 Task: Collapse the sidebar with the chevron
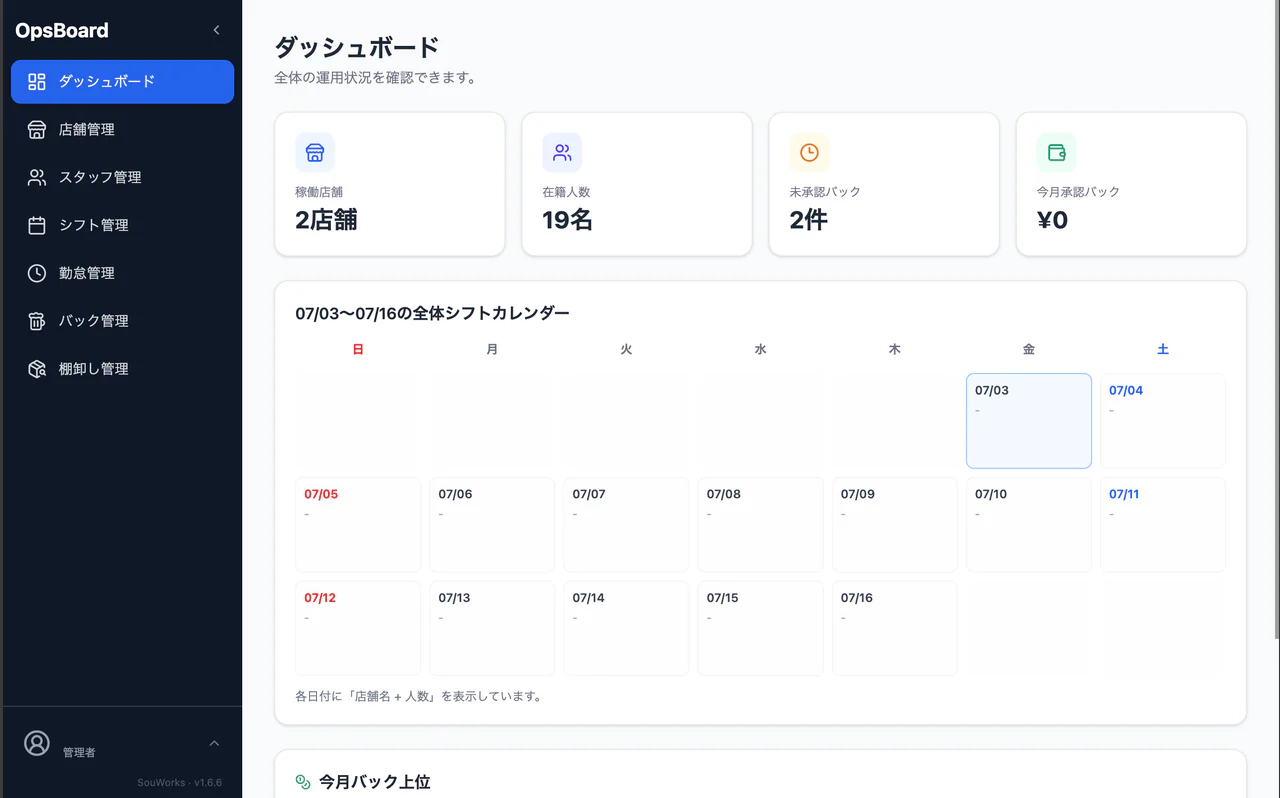coord(216,30)
